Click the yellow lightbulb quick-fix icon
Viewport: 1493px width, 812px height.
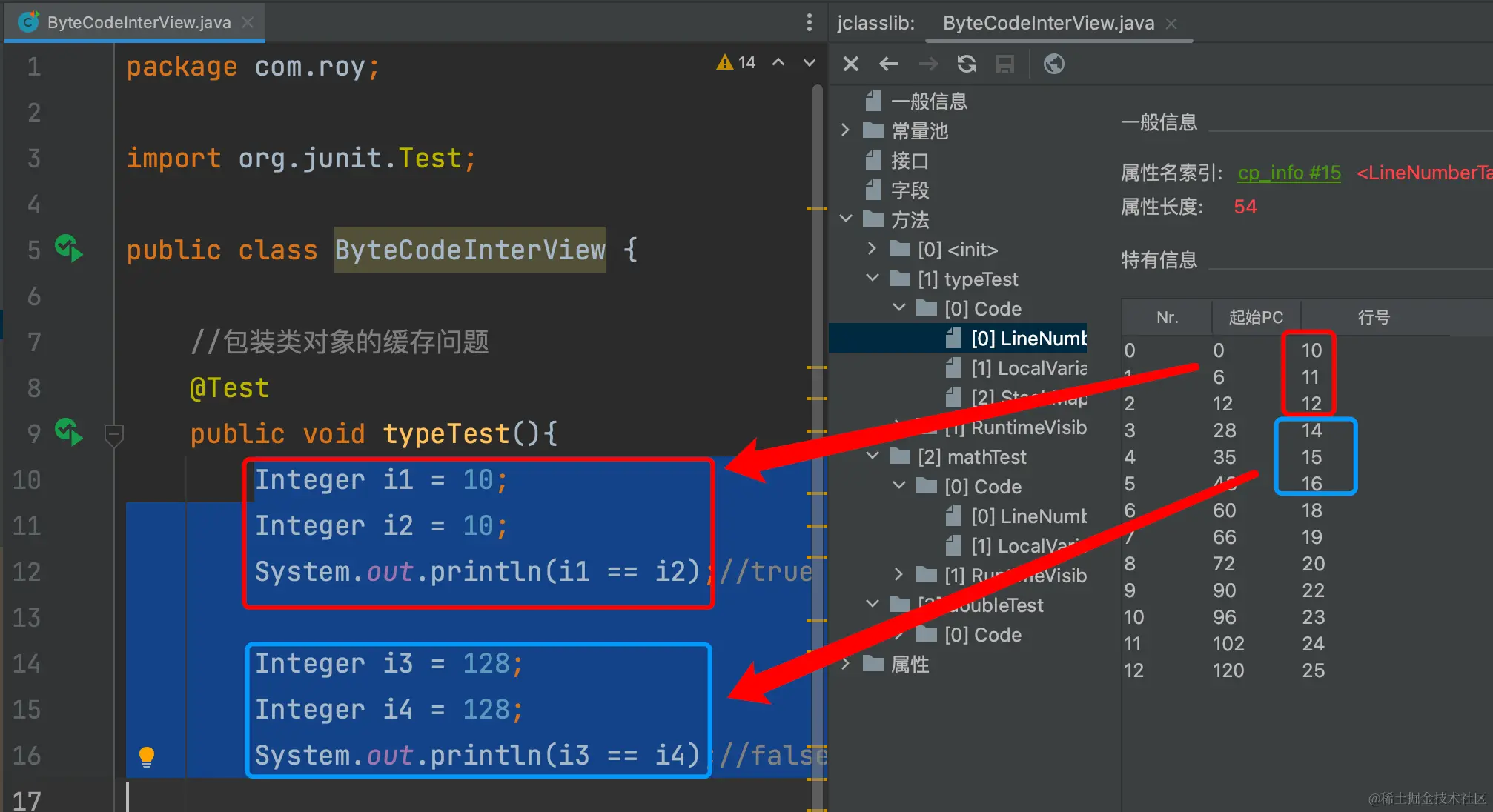pyautogui.click(x=147, y=756)
